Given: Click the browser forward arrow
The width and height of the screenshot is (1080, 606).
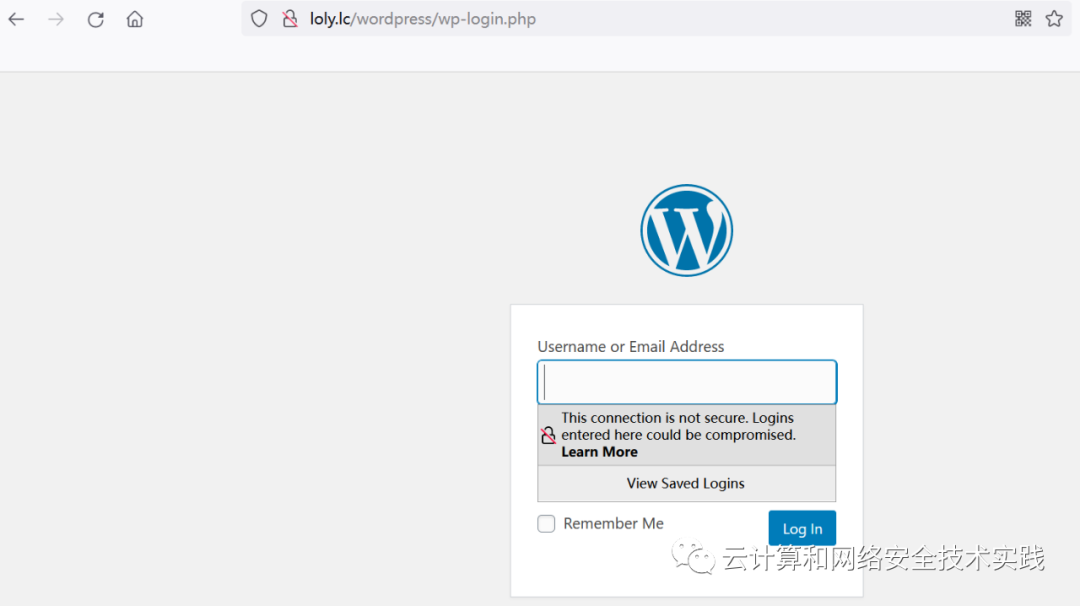Looking at the screenshot, I should (56, 19).
